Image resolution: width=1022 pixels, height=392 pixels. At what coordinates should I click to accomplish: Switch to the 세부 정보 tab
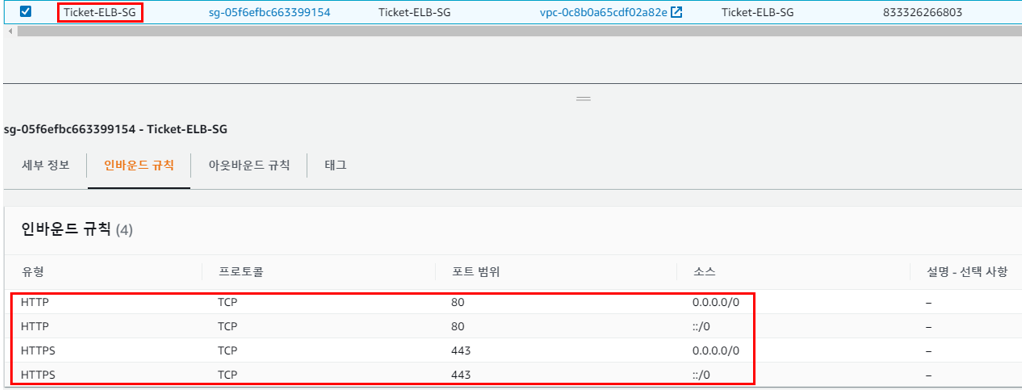tap(45, 165)
